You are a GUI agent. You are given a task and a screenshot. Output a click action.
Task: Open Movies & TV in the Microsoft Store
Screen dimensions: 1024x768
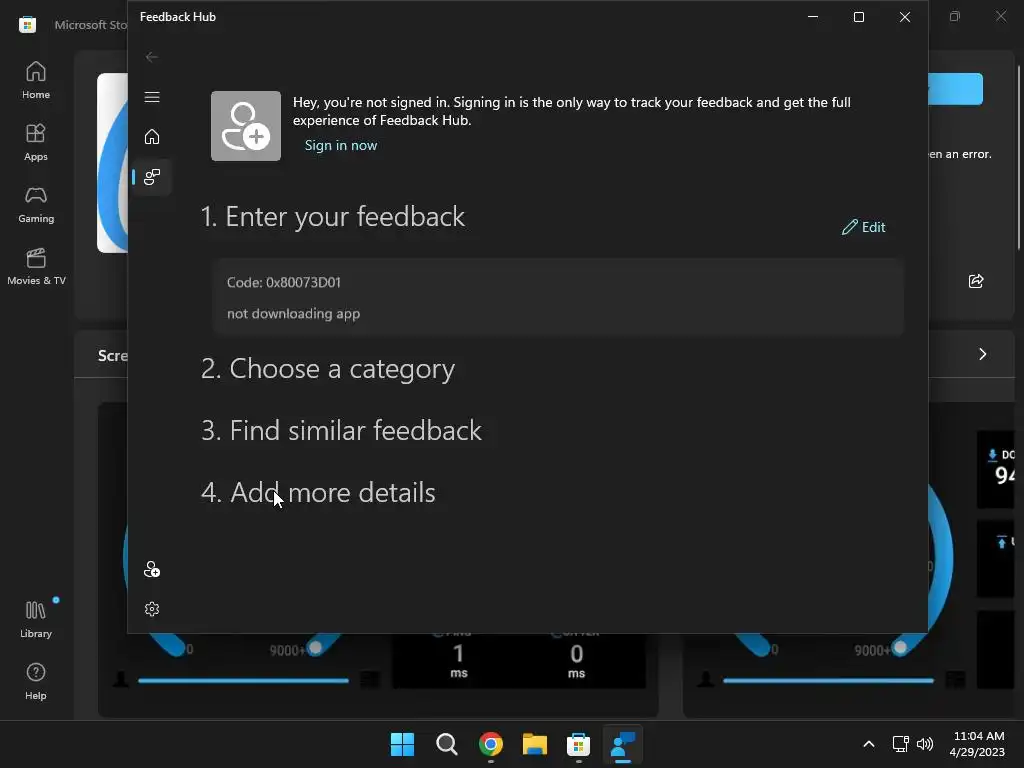[36, 266]
